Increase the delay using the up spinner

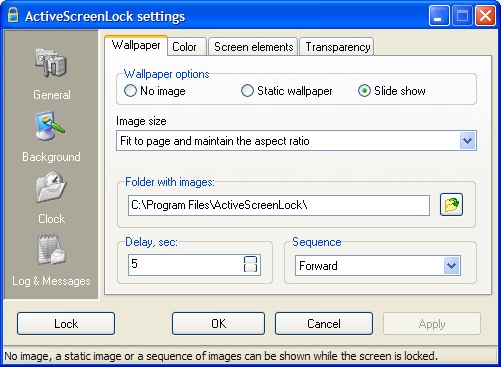(x=251, y=260)
